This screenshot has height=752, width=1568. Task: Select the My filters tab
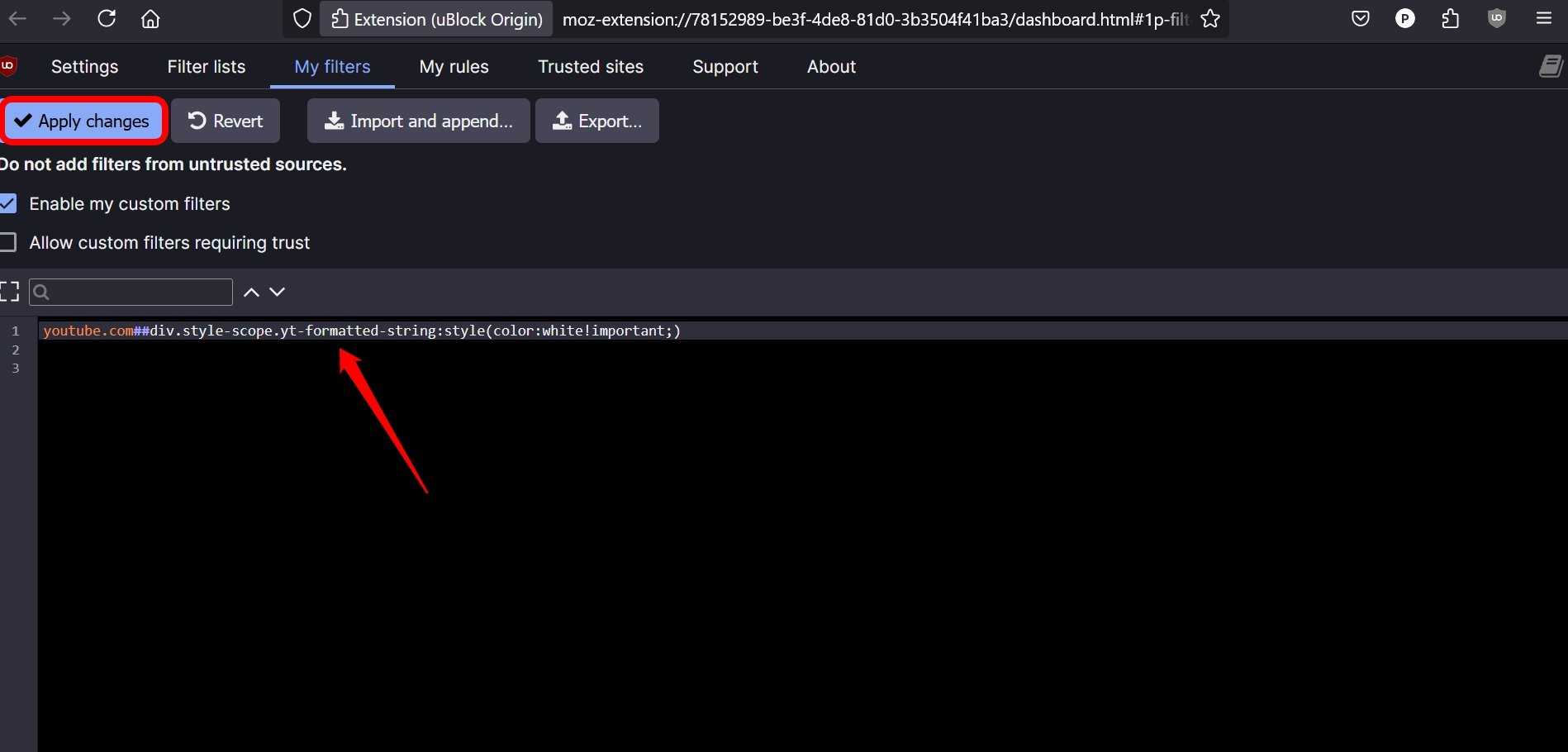pos(332,67)
